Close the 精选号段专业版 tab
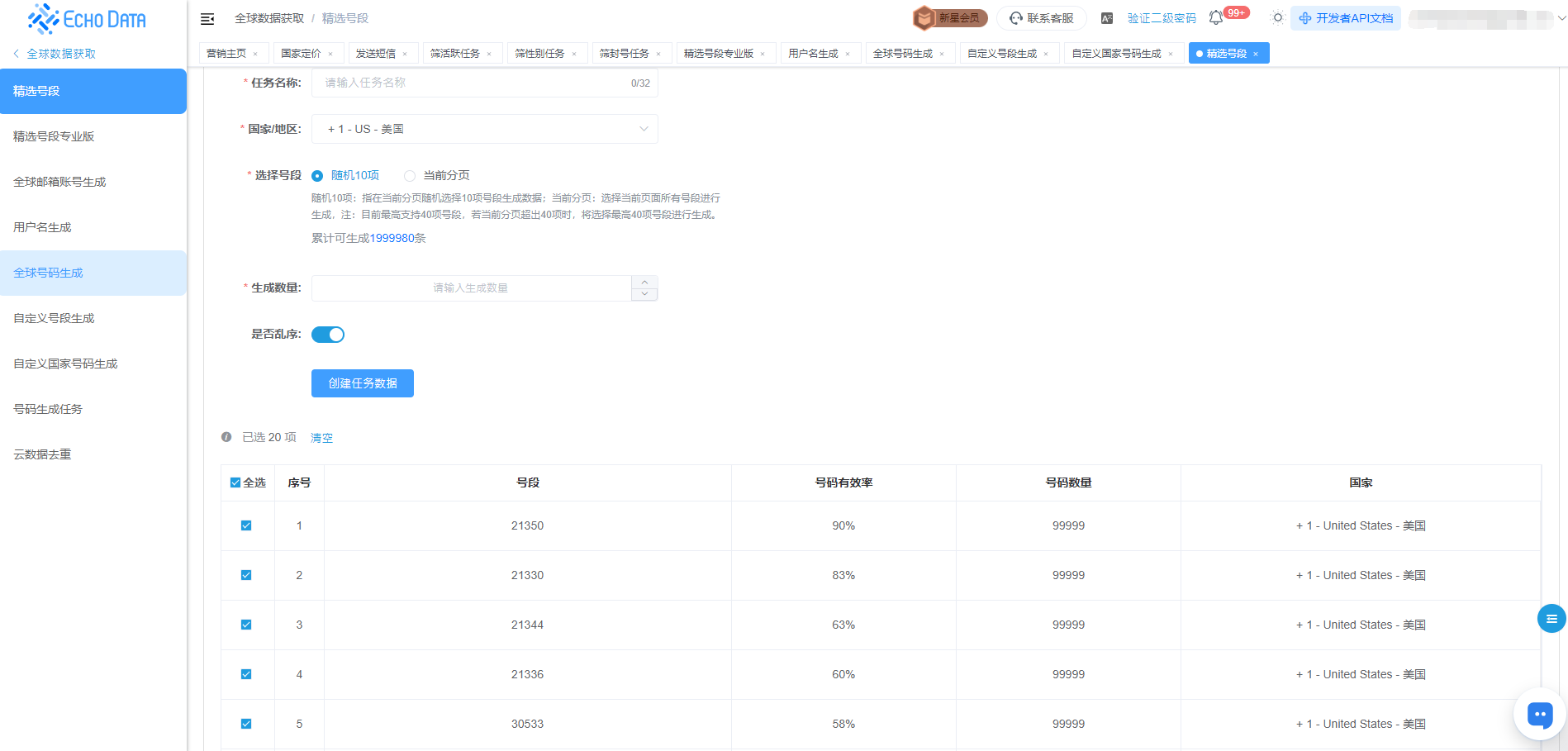 pos(763,54)
